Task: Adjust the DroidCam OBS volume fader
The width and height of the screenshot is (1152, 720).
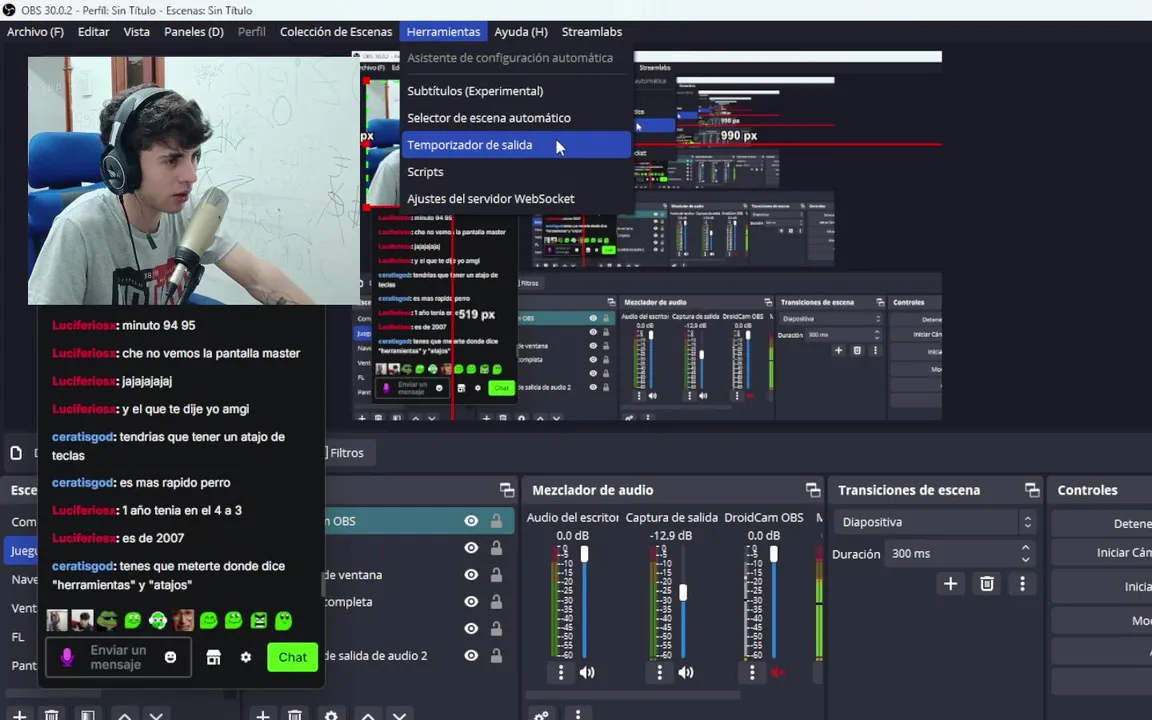Action: pyautogui.click(x=773, y=555)
